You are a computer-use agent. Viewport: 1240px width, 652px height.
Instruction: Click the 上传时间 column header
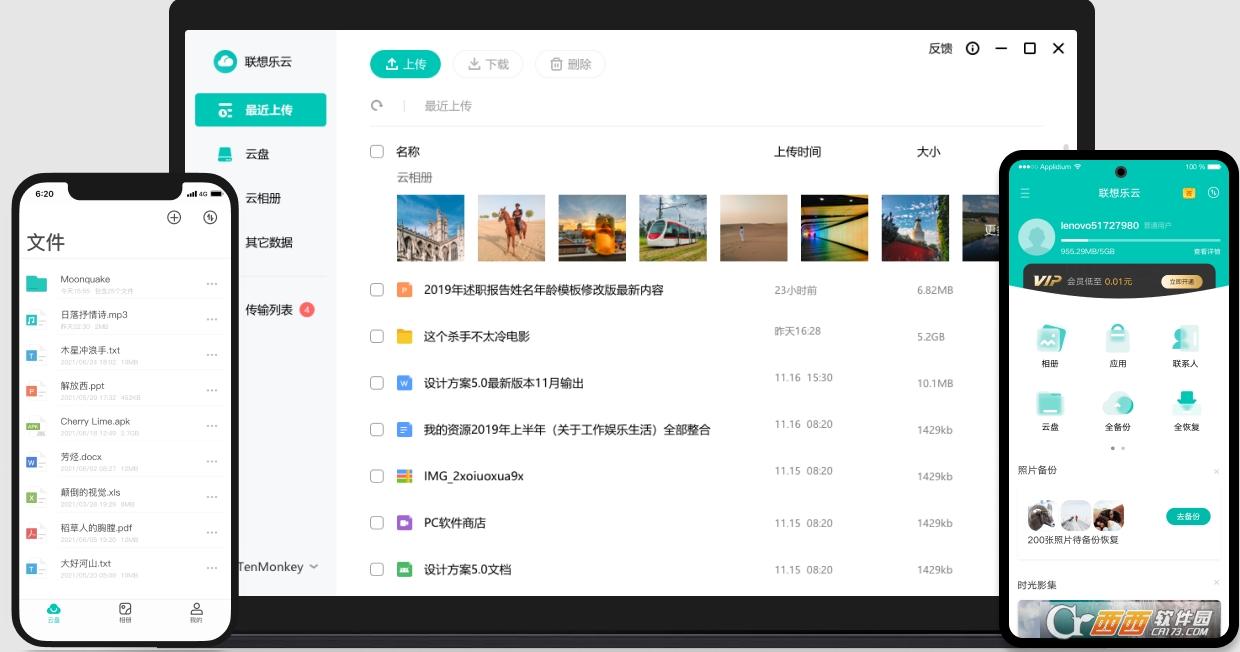[x=797, y=152]
